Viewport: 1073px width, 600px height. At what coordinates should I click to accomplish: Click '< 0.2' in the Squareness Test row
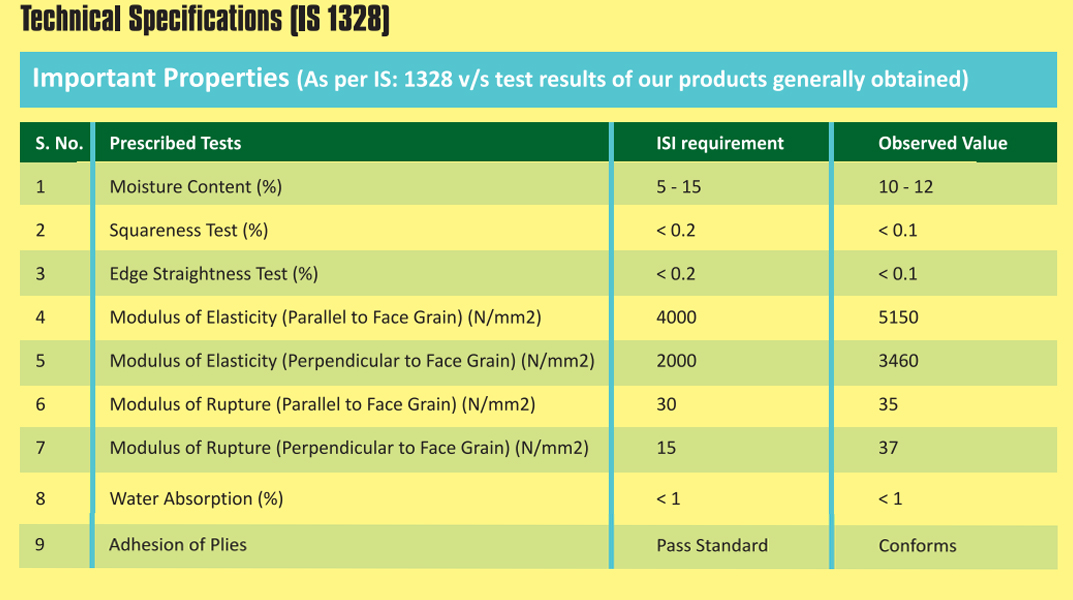pyautogui.click(x=675, y=231)
